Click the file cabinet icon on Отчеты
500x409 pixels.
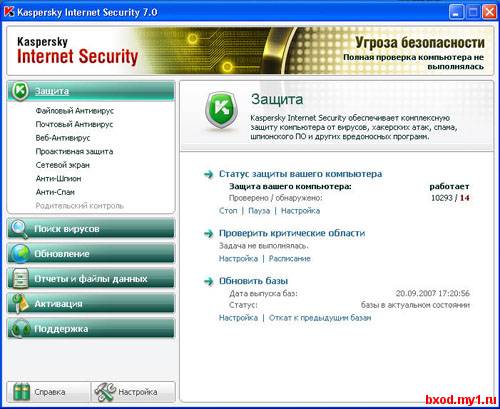pyautogui.click(x=20, y=278)
